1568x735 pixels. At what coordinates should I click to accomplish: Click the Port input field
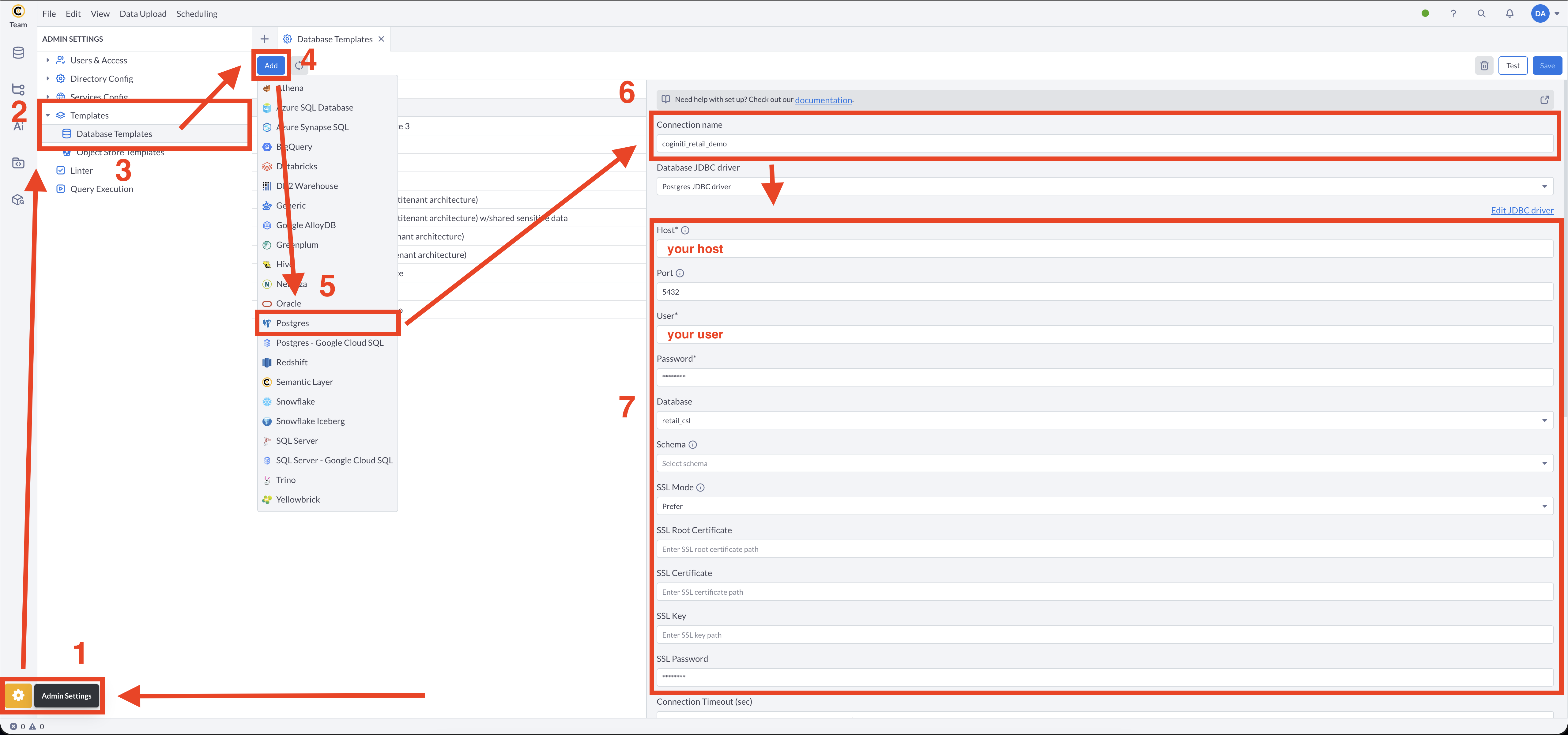tap(1105, 292)
